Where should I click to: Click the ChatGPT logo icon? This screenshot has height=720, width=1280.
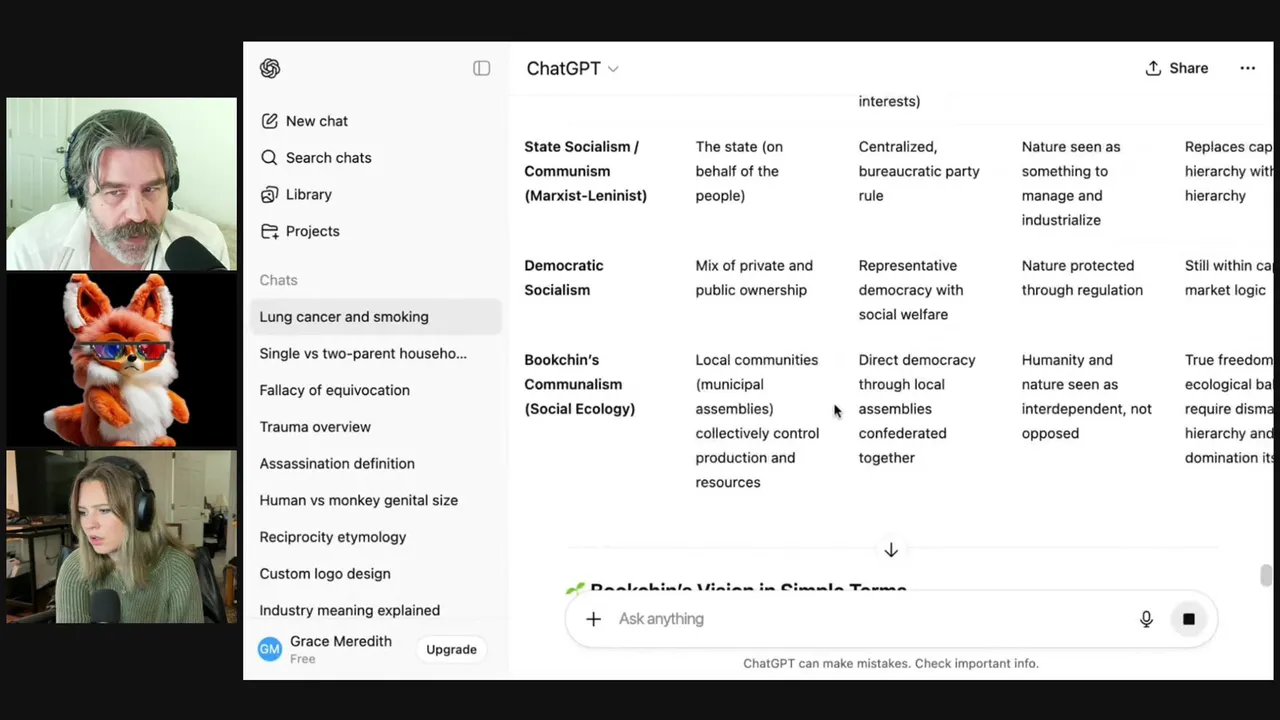pyautogui.click(x=270, y=68)
